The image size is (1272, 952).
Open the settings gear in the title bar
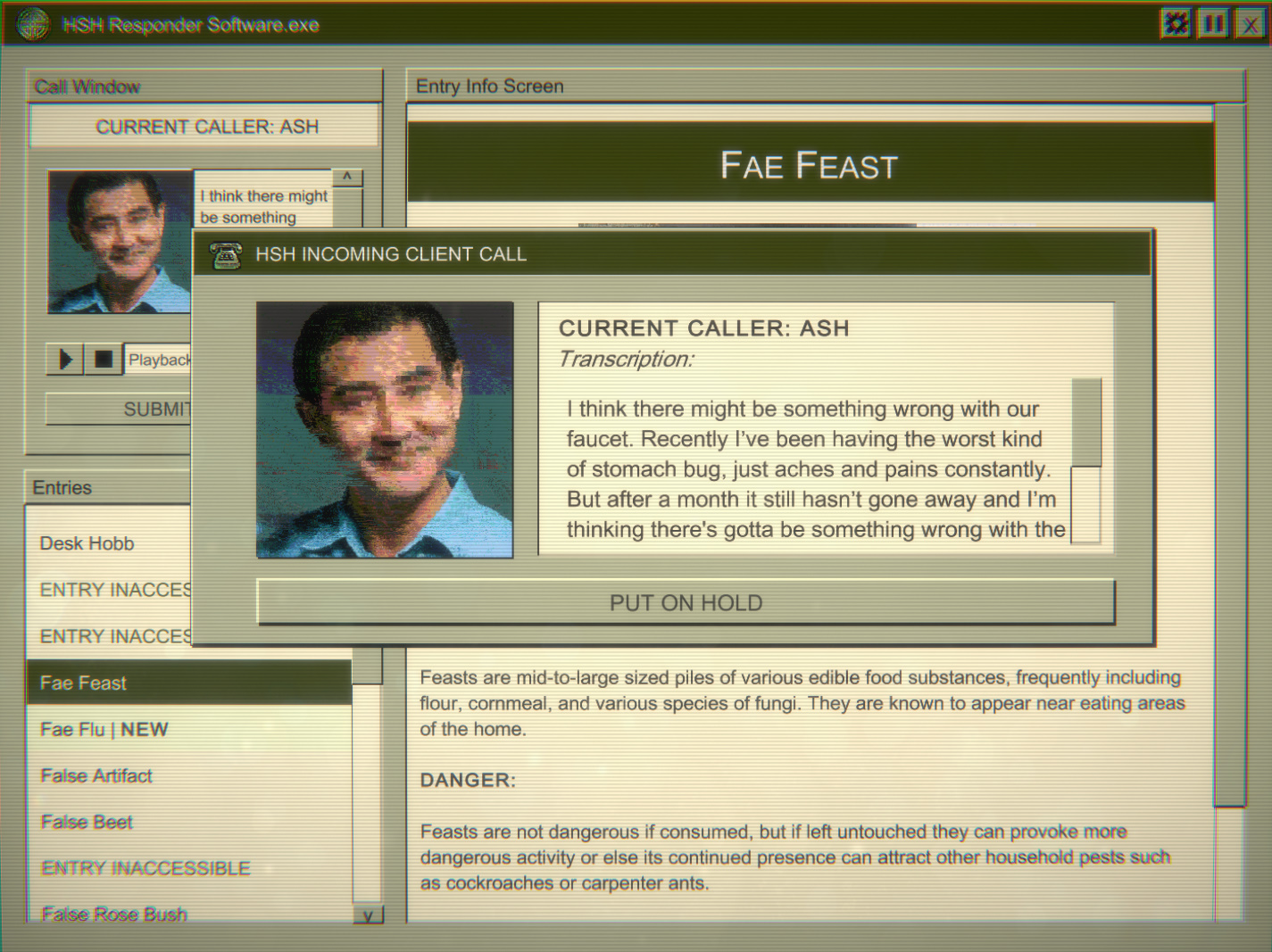click(x=1176, y=23)
